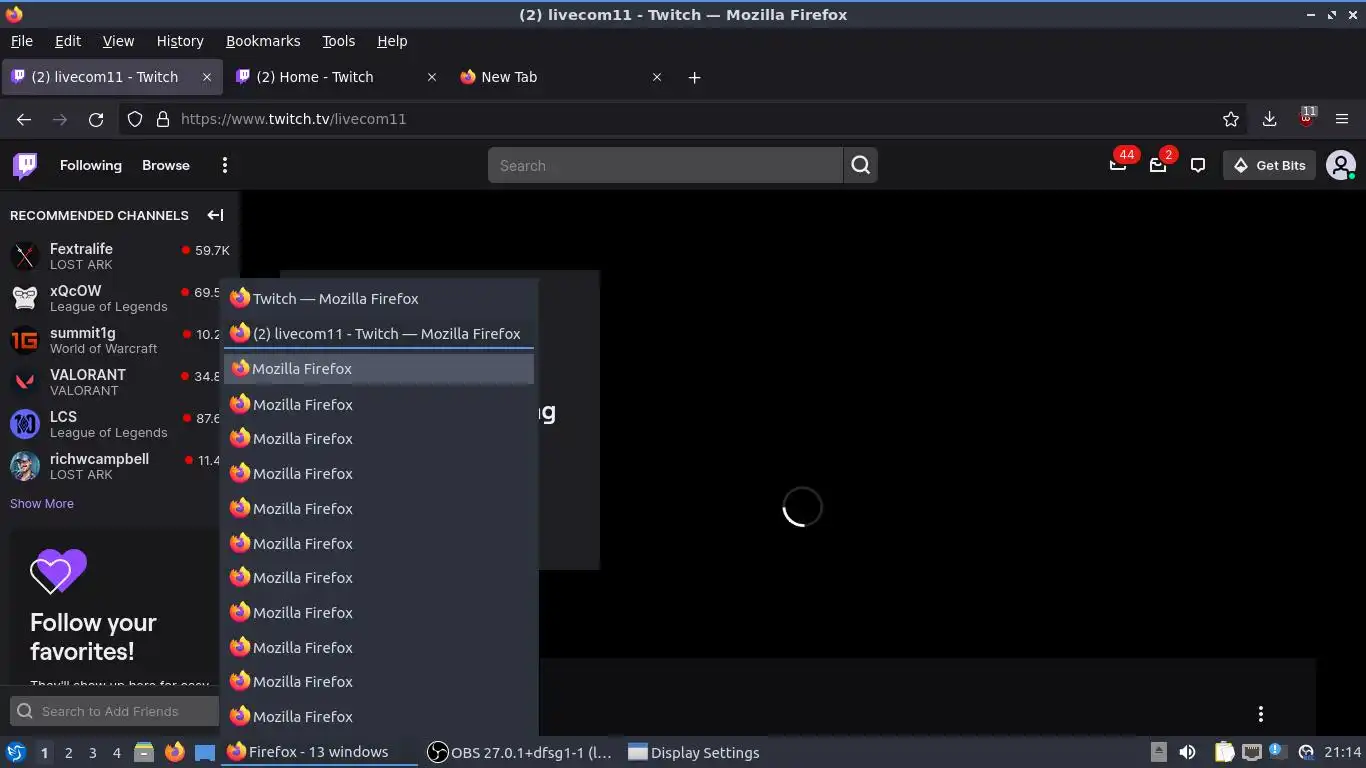Open the Help menu

tap(392, 41)
